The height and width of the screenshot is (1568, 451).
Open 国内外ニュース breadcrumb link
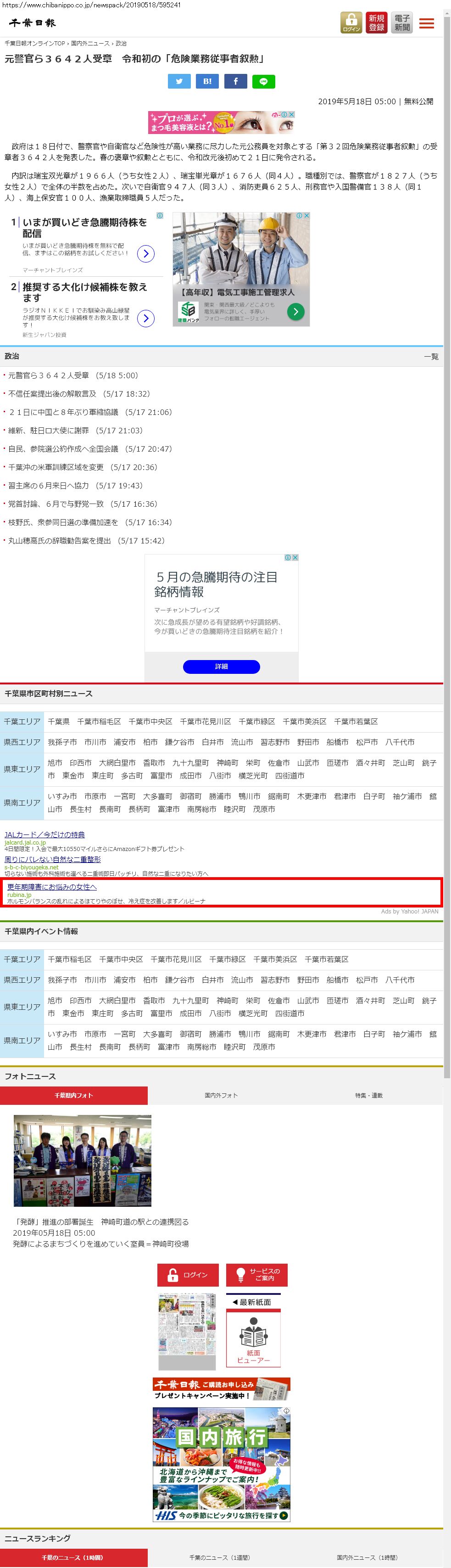click(x=90, y=43)
